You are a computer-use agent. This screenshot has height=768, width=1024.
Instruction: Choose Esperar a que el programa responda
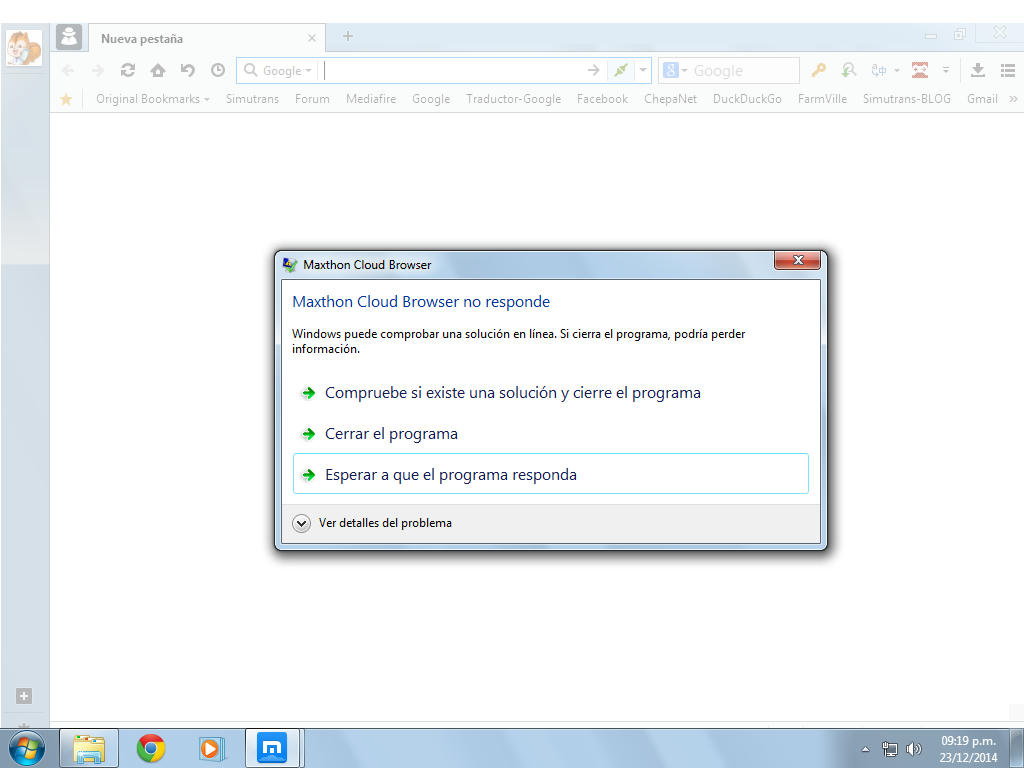(x=551, y=473)
